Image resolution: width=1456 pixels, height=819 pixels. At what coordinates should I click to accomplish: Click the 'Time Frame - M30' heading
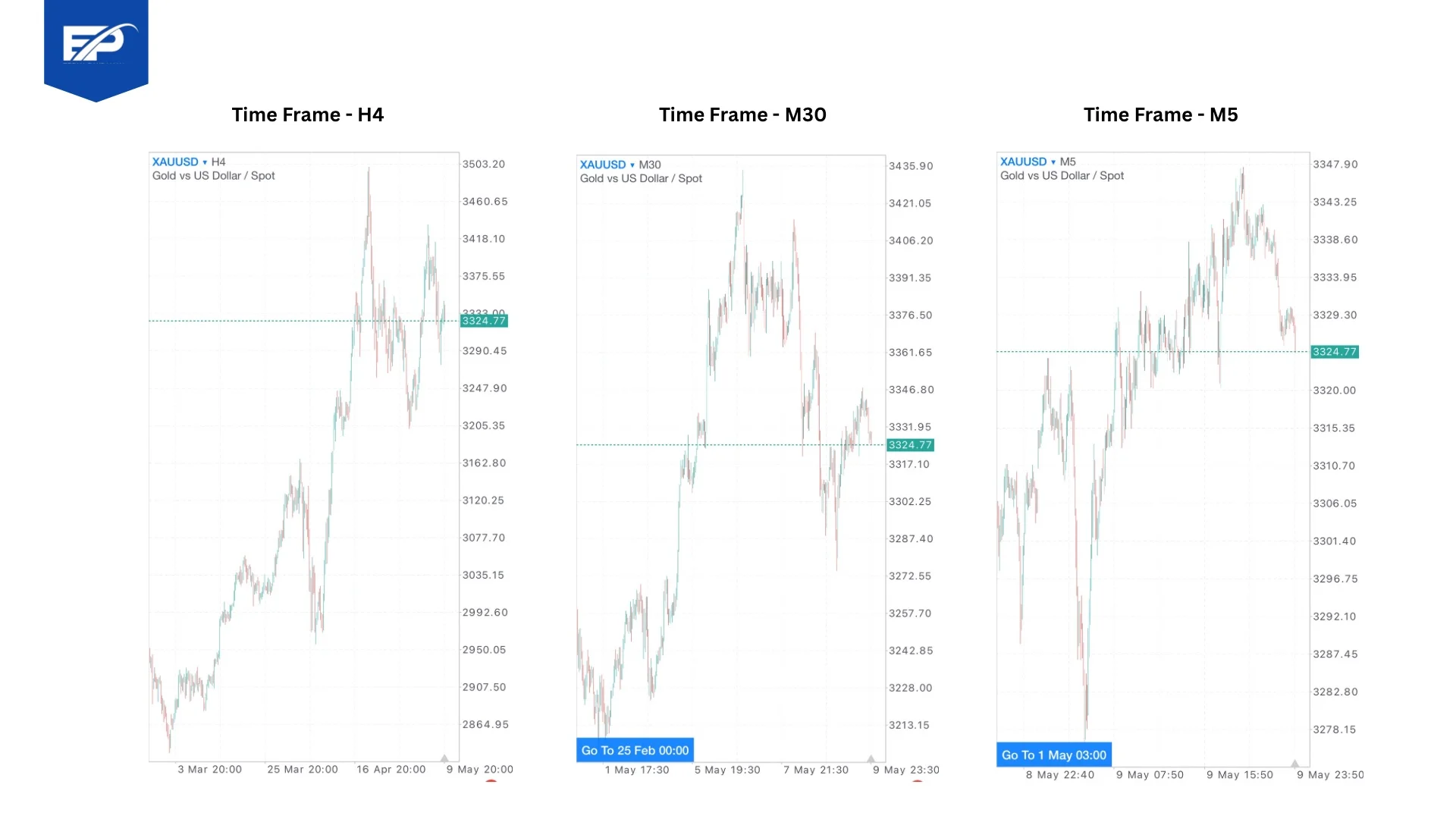(x=742, y=115)
